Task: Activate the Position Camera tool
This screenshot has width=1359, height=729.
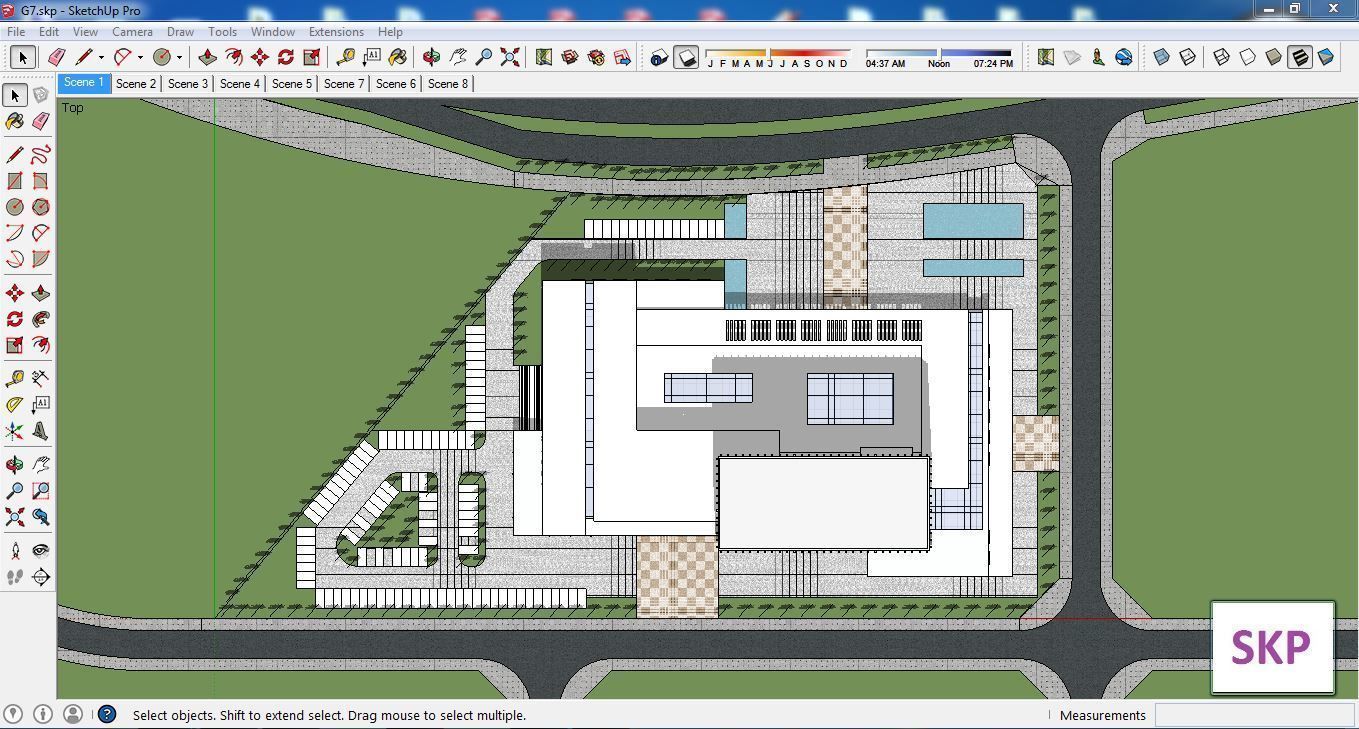Action: [15, 551]
